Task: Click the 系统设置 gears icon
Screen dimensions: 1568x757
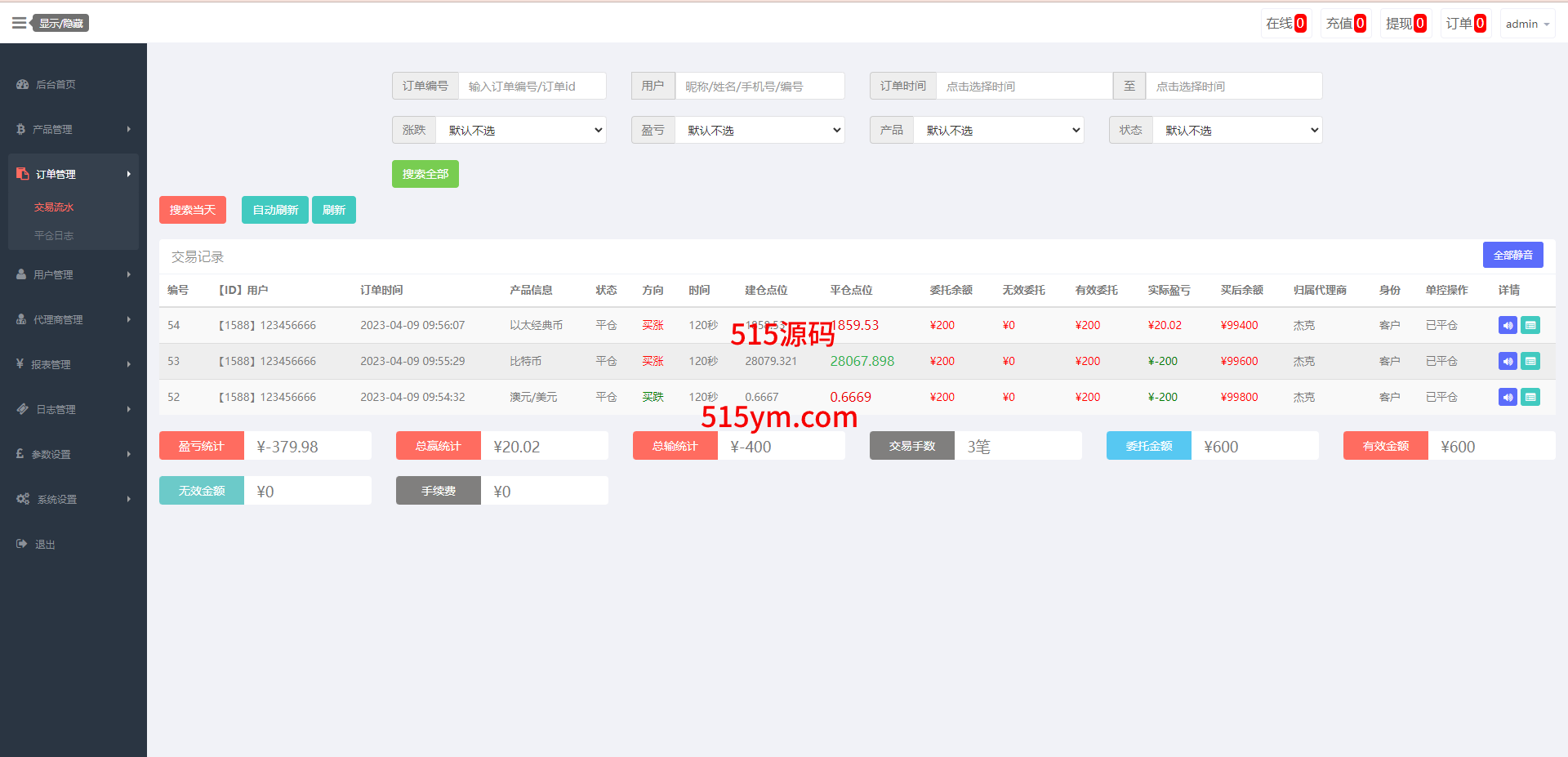Action: [23, 499]
